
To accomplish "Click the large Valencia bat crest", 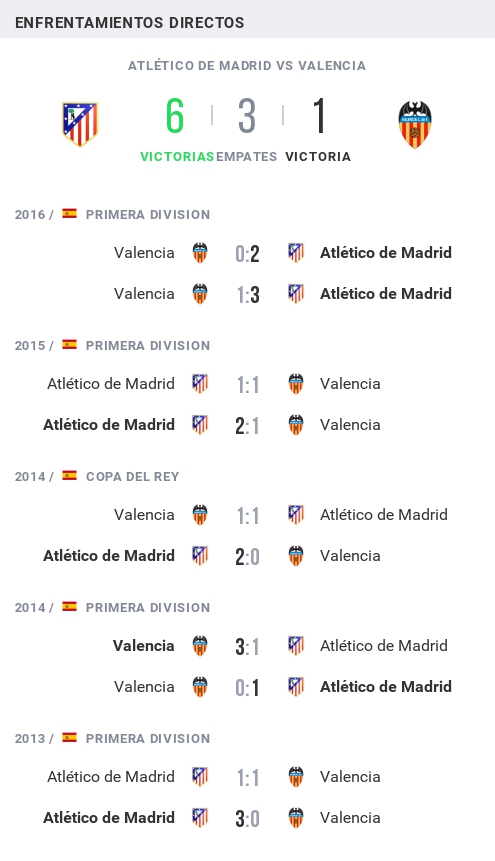I will click(415, 124).
